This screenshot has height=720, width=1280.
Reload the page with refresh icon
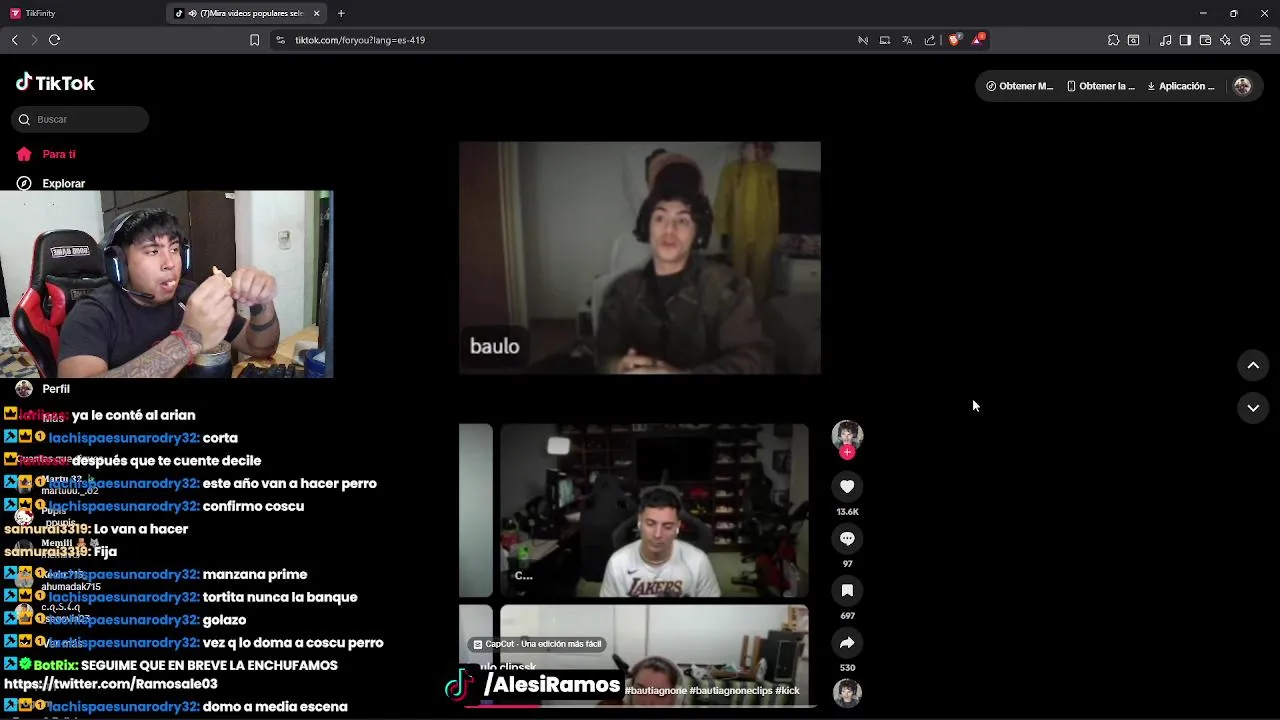pyautogui.click(x=54, y=40)
